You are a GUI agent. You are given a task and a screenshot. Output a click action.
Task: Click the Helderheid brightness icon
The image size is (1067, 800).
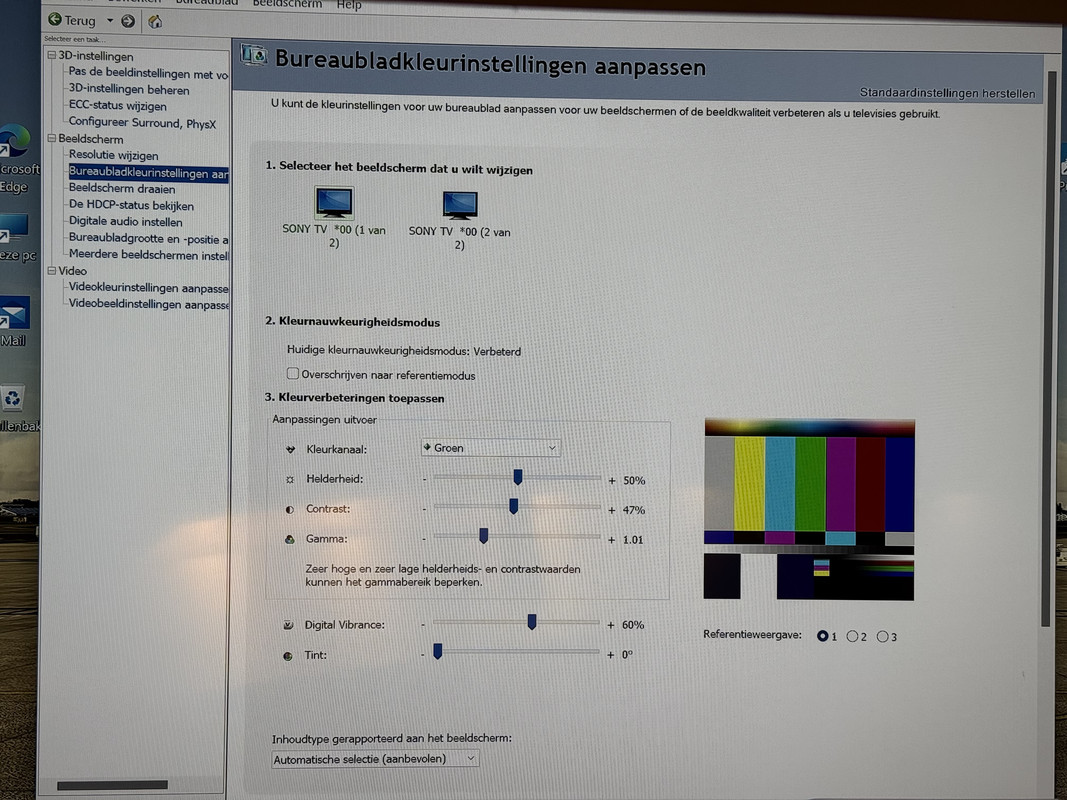tap(290, 480)
